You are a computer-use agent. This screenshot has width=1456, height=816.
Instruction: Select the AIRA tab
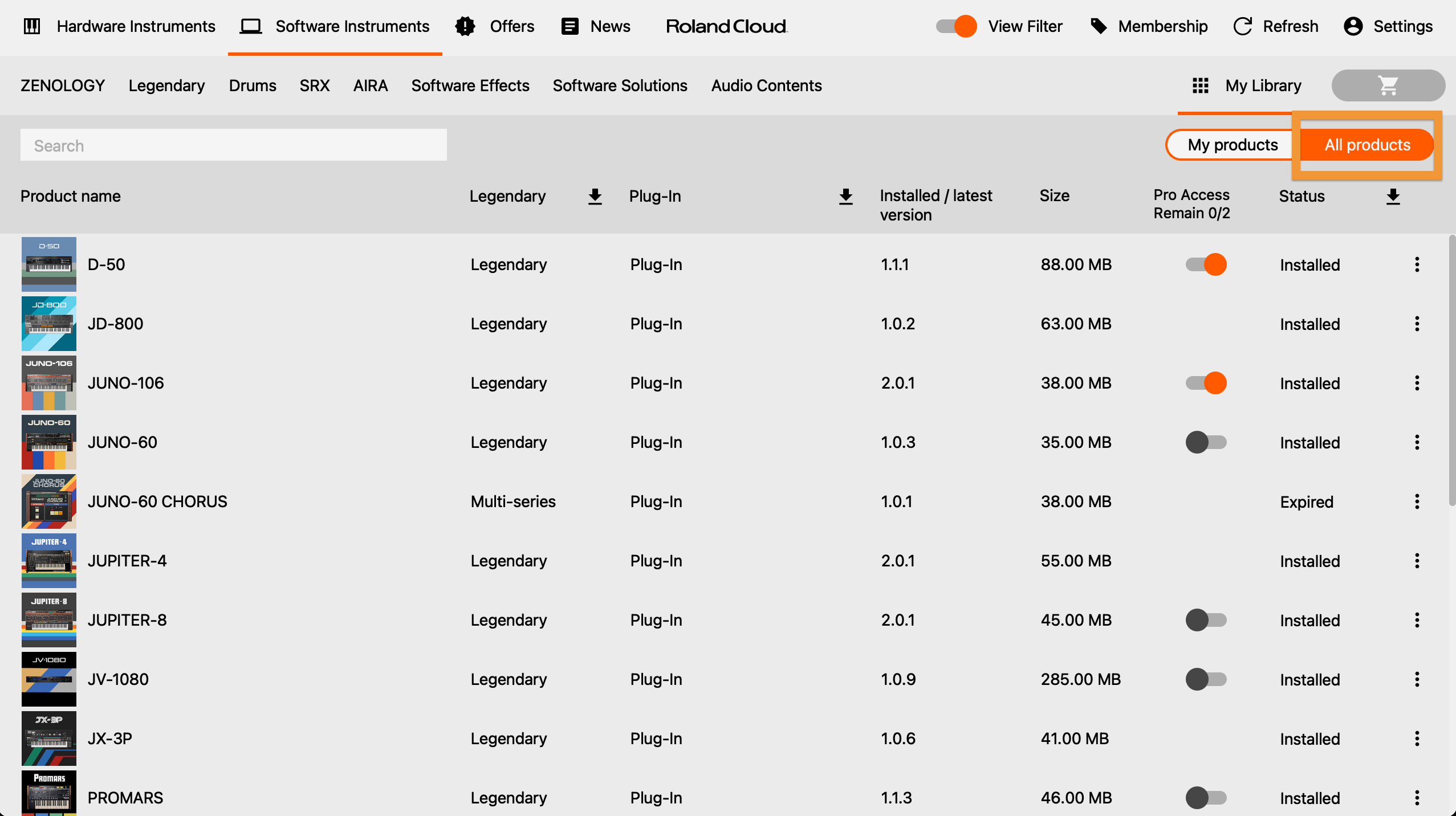370,85
